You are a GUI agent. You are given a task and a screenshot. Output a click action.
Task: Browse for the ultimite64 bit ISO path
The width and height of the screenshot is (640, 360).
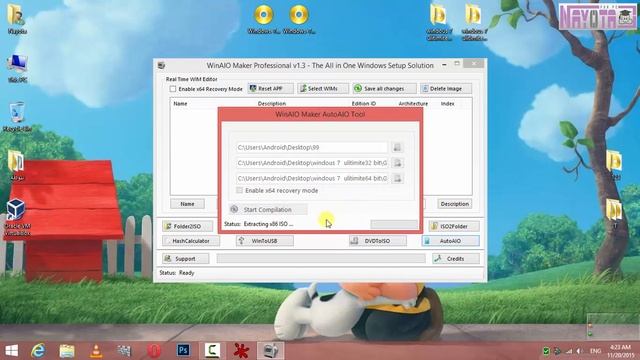397,178
